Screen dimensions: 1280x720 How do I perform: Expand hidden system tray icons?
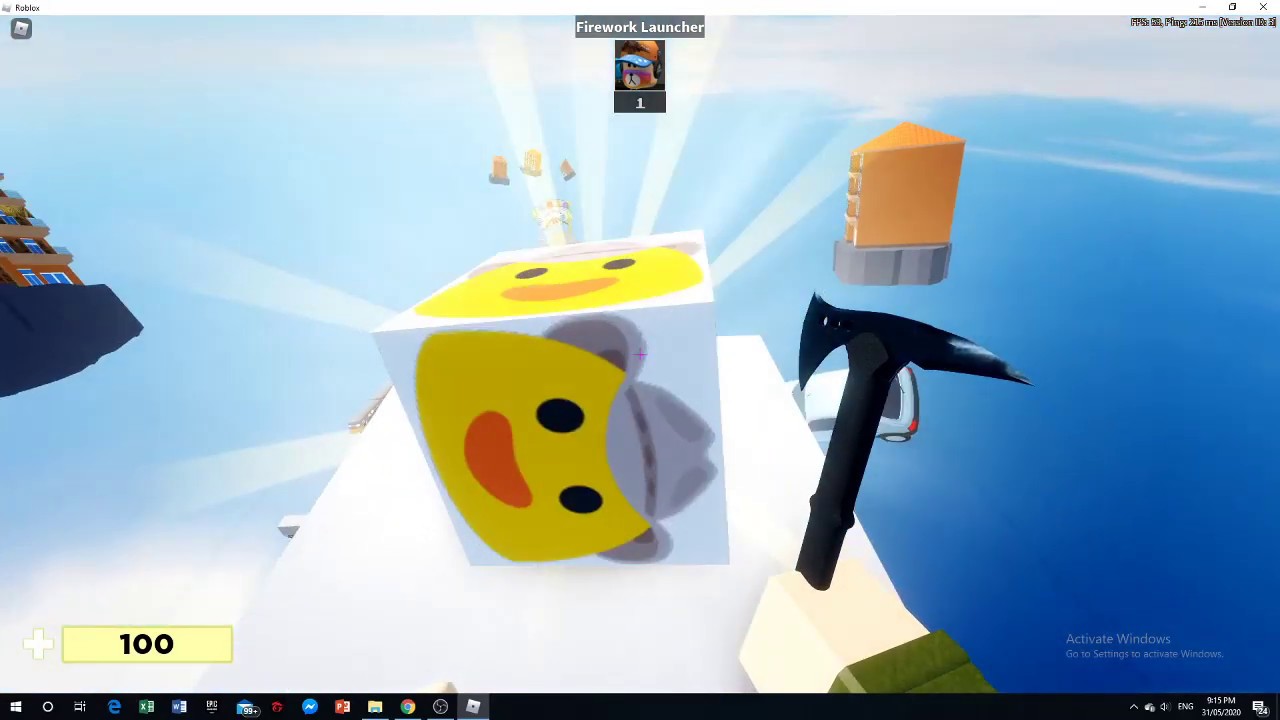click(x=1133, y=707)
